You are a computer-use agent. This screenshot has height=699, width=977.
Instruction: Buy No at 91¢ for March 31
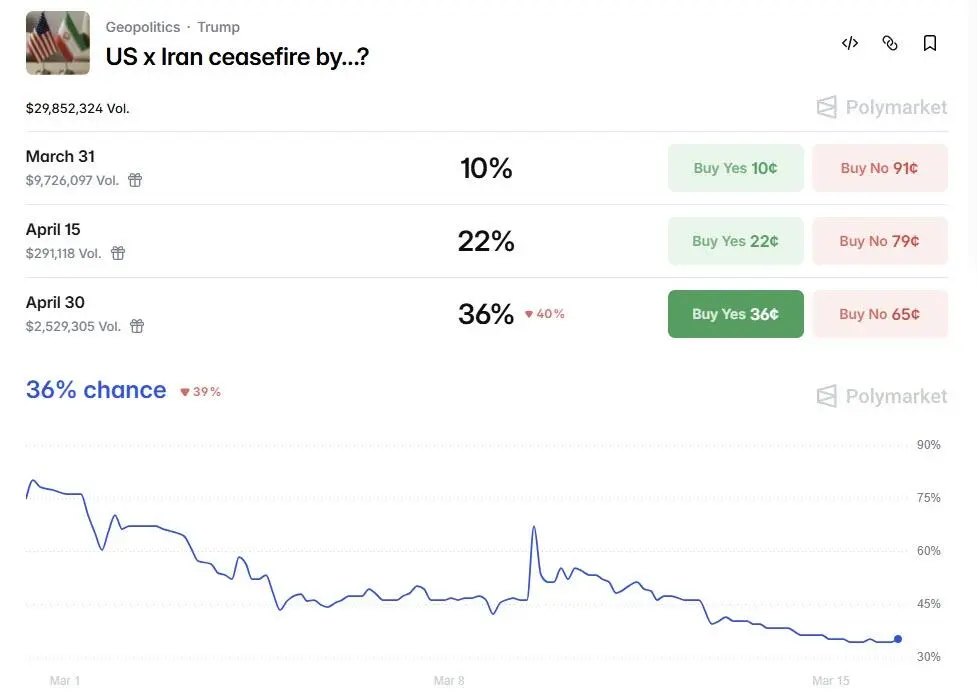click(x=879, y=168)
